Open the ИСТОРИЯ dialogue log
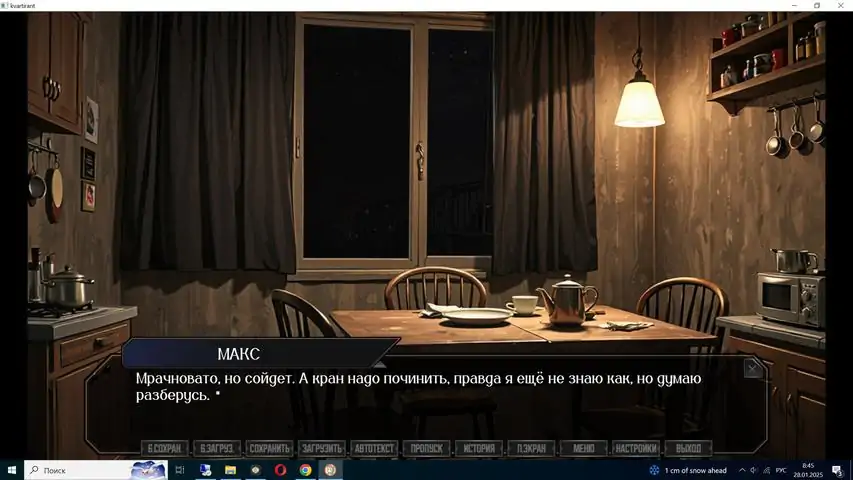The image size is (853, 480). tap(479, 448)
